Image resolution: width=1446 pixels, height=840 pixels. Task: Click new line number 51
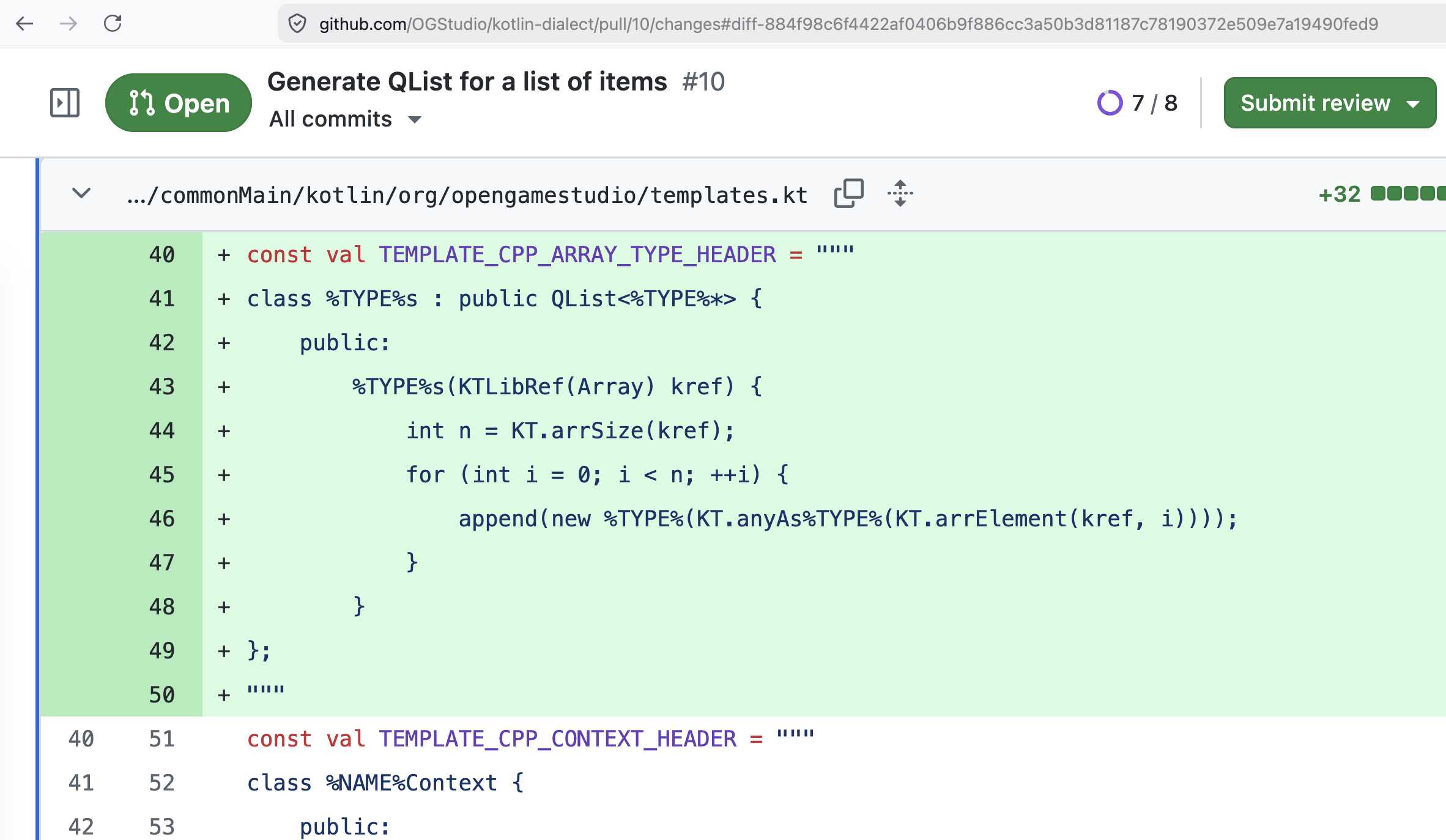click(161, 739)
